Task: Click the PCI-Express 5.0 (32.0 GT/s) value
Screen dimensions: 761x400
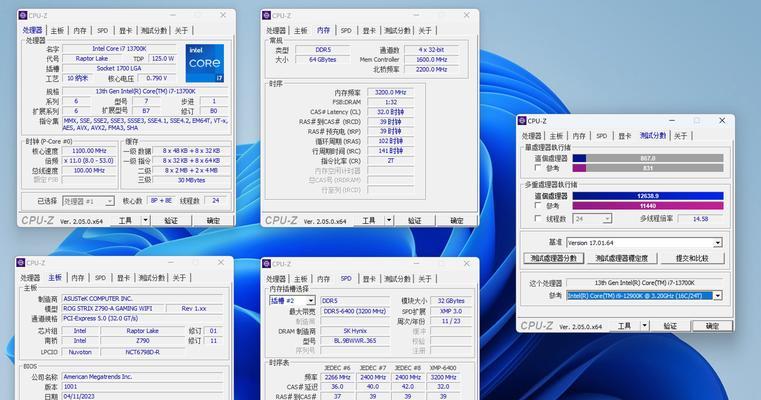Action: pyautogui.click(x=143, y=318)
